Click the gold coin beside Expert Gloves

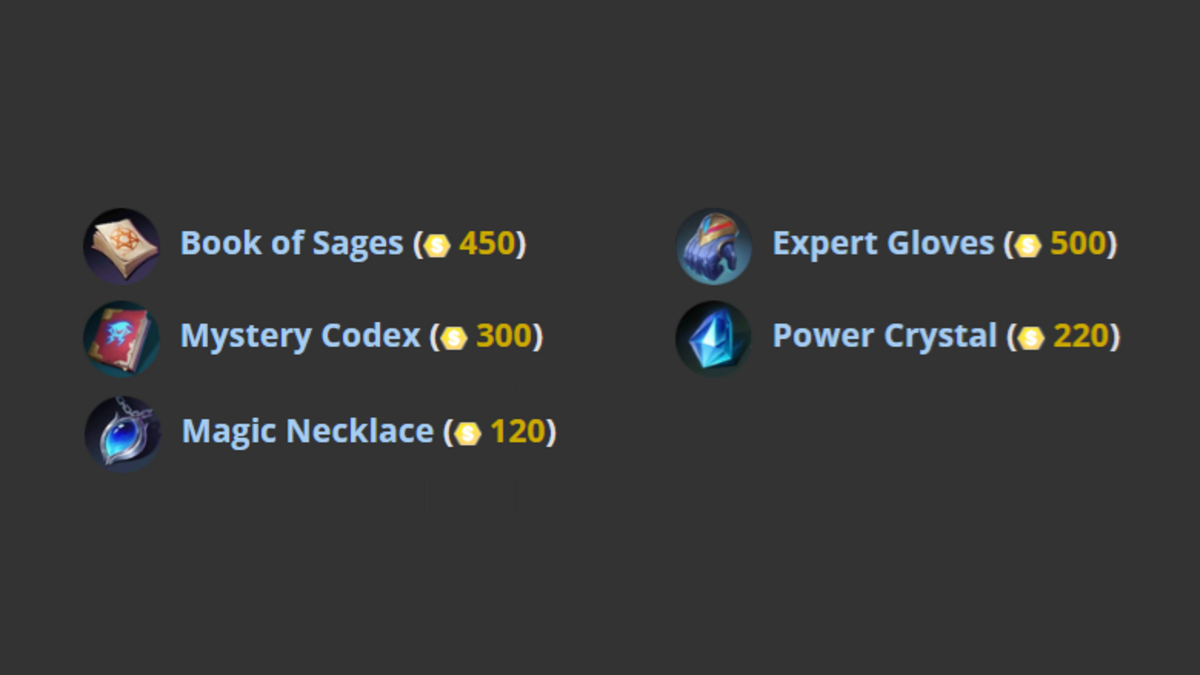tap(1028, 246)
